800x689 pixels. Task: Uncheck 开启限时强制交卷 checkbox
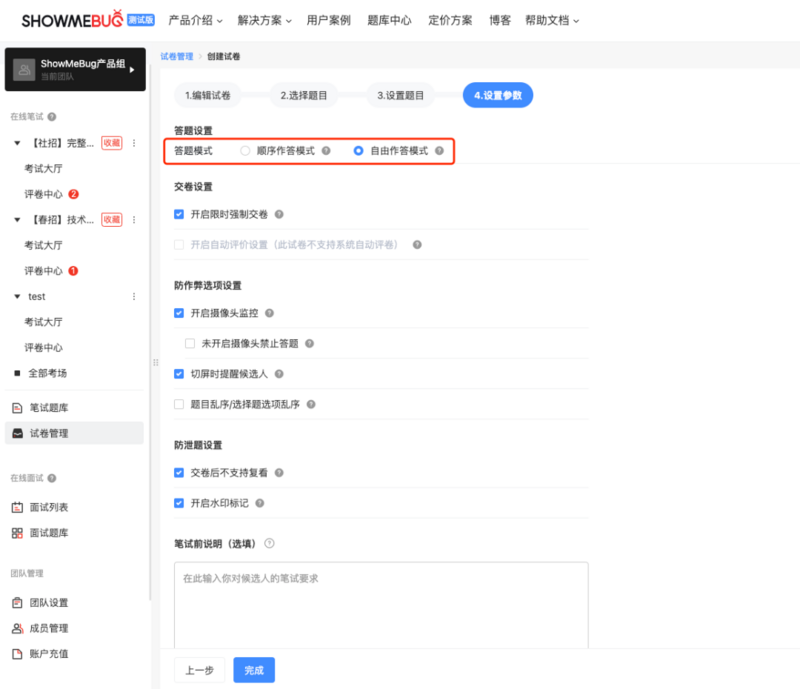pos(179,214)
